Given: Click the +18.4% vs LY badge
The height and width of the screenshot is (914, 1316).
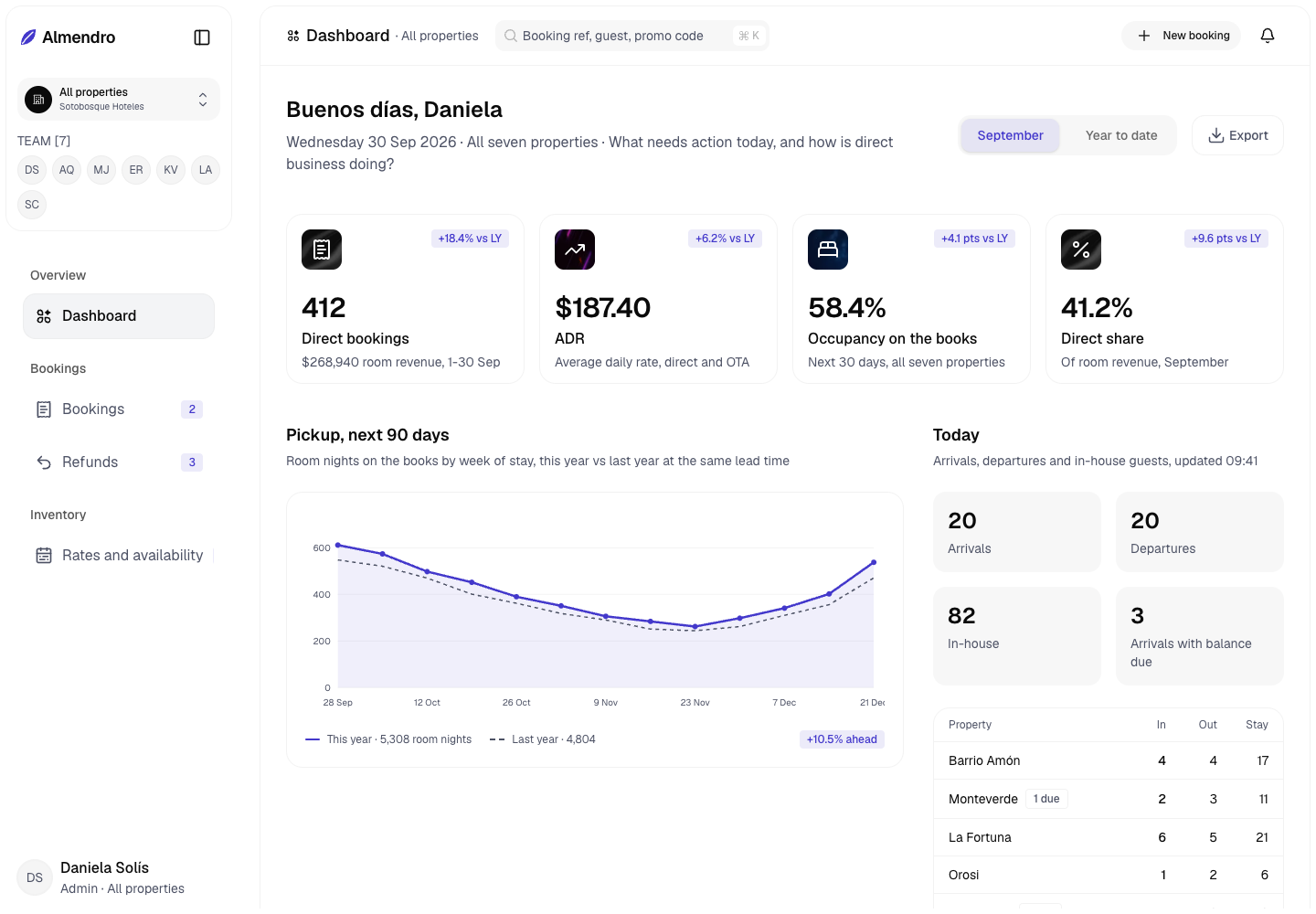Looking at the screenshot, I should click(470, 239).
